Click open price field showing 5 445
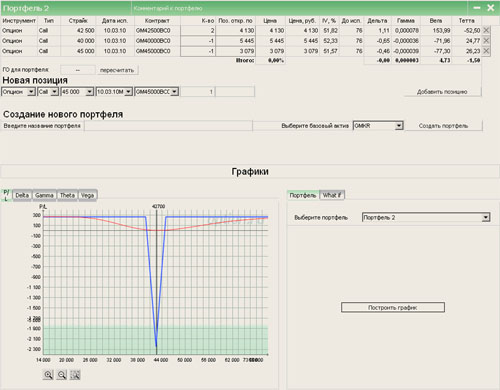 pos(236,41)
